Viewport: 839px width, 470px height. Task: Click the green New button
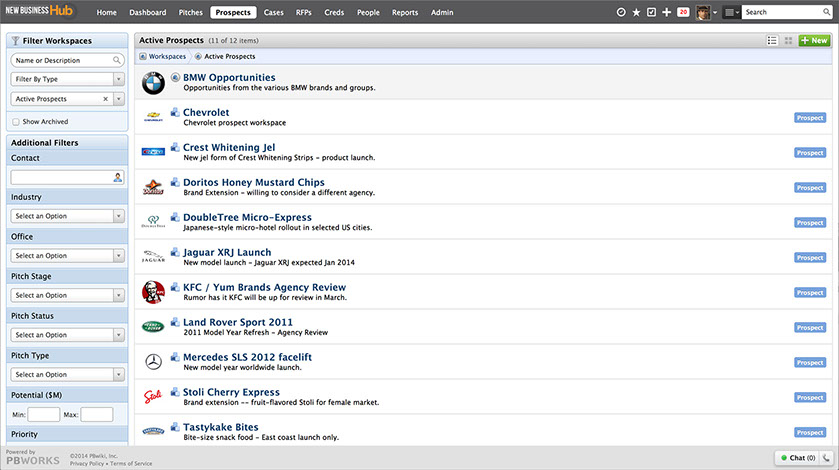click(x=814, y=41)
